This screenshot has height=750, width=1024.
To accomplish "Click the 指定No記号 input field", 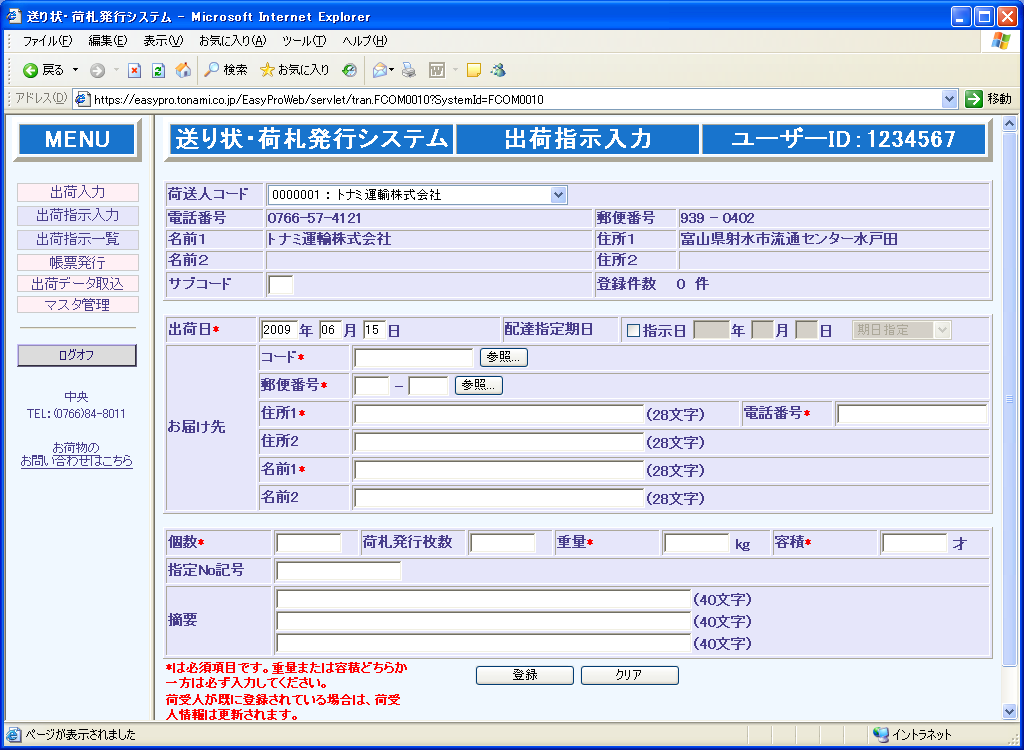I will point(339,571).
